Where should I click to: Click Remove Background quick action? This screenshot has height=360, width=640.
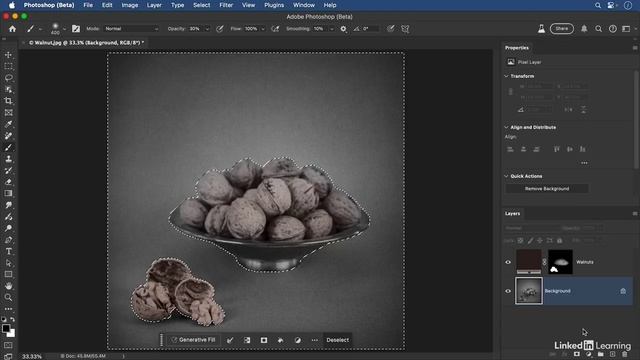(x=547, y=189)
